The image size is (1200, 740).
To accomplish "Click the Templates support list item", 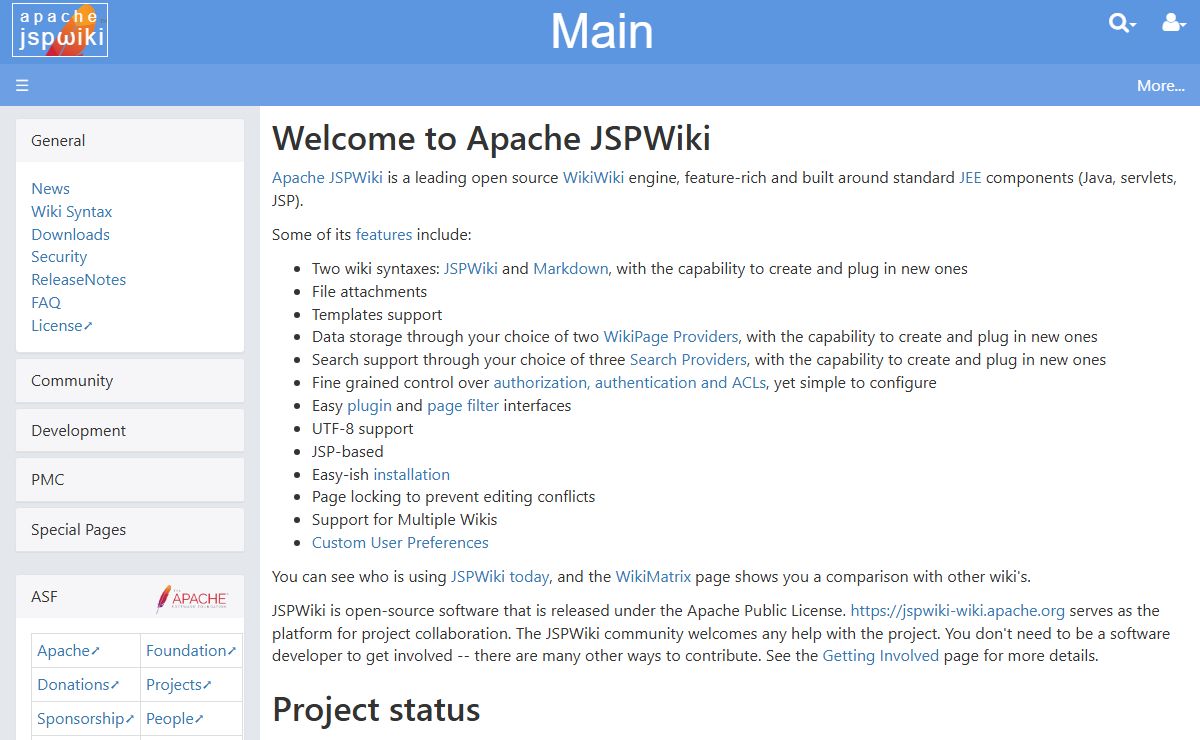I will 377,315.
